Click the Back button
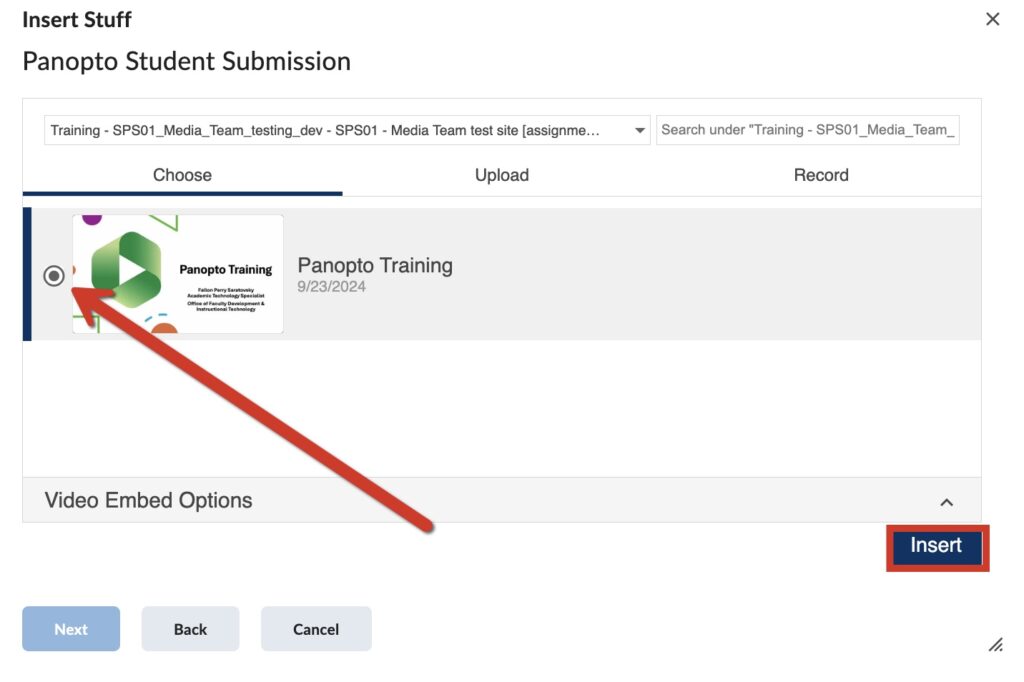This screenshot has height=682, width=1024. (190, 629)
